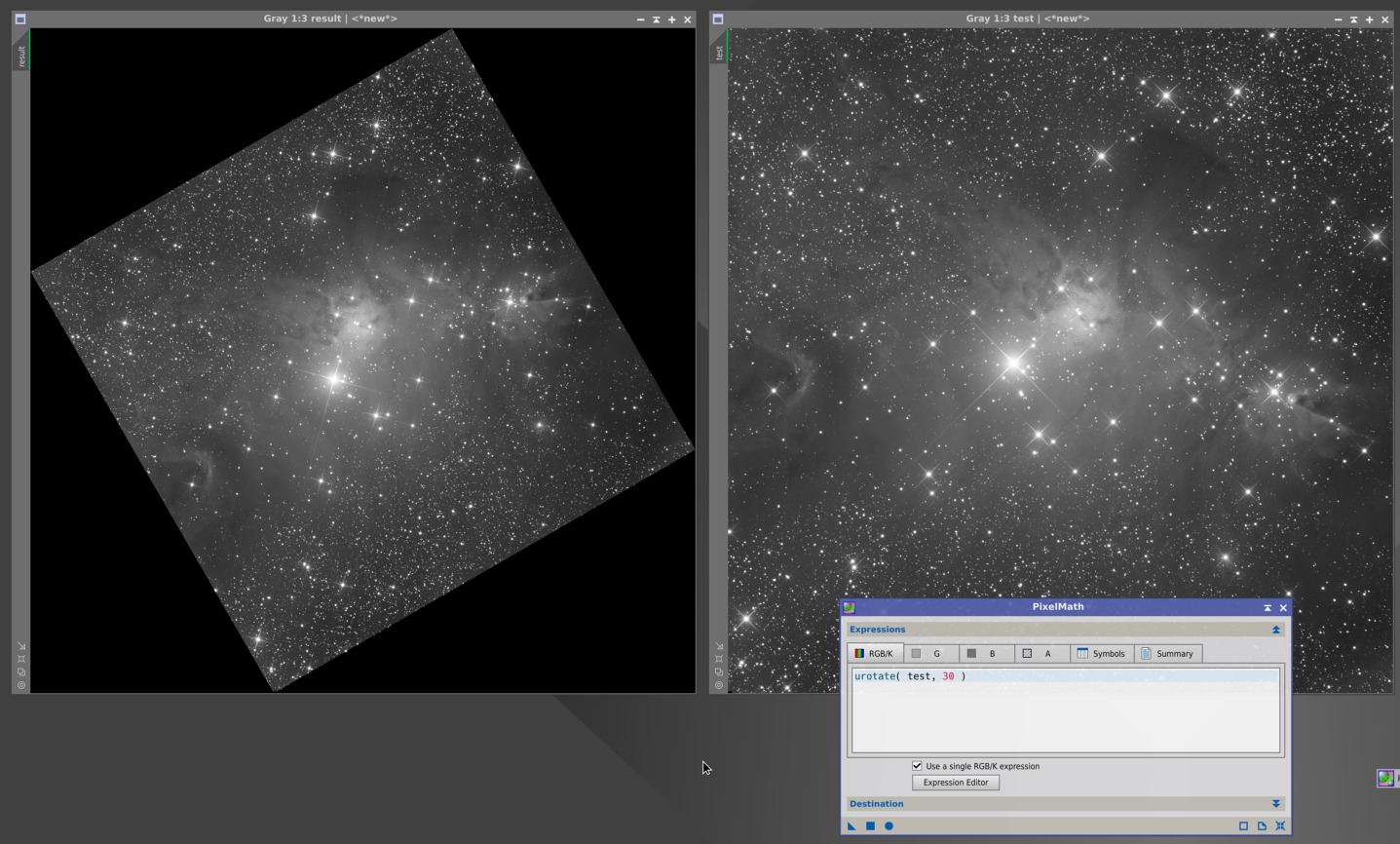Click the framed square icon in result window
The width and height of the screenshot is (1400, 844).
pyautogui.click(x=21, y=659)
